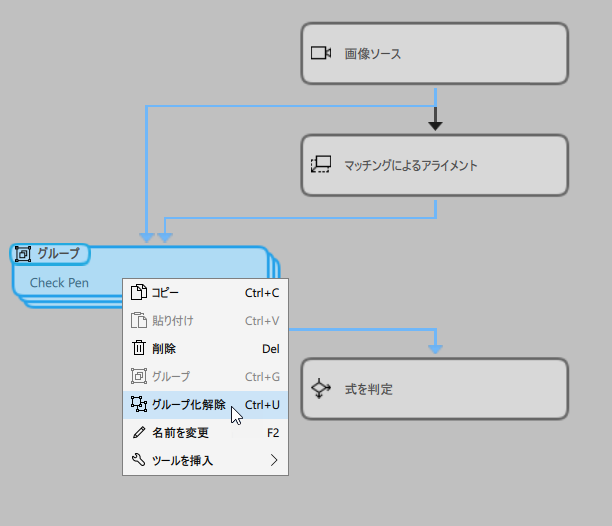Expand the ツールを挿入 submenu arrow

pos(274,461)
